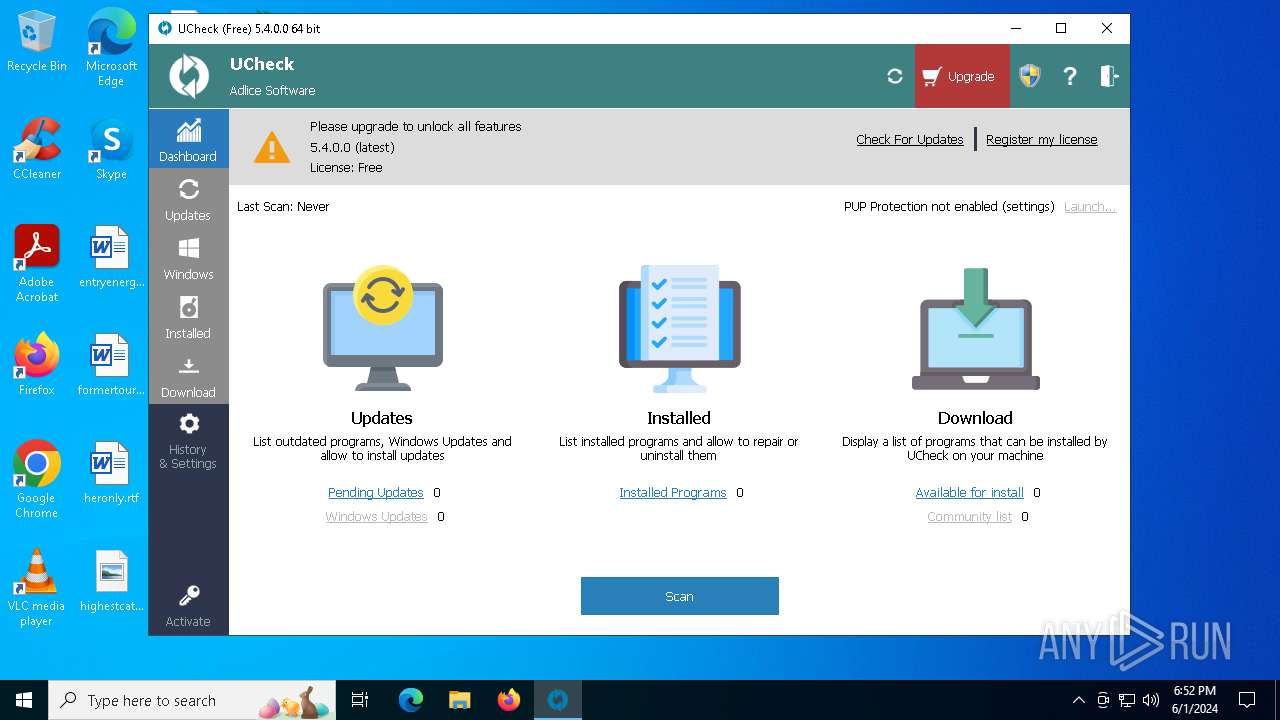Screen dimensions: 1280x720
Task: Open the Windows sidebar tab
Action: click(x=188, y=257)
